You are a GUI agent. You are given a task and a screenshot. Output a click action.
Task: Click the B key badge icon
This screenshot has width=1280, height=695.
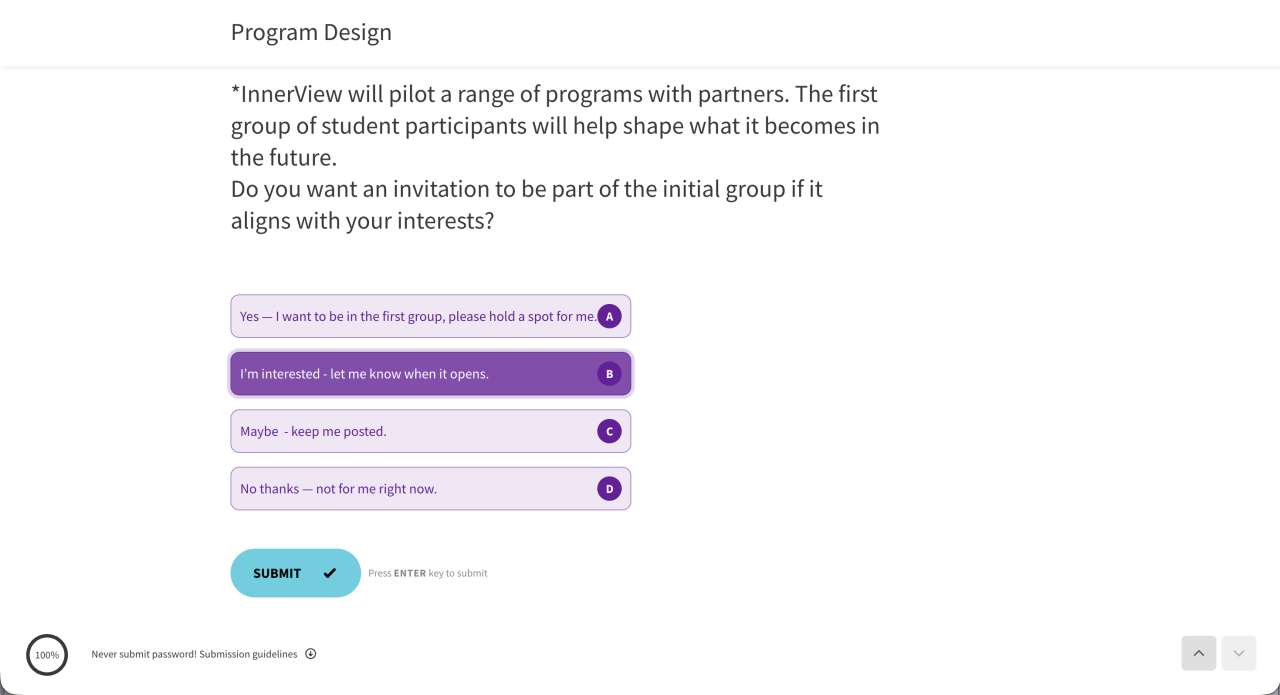coord(609,374)
